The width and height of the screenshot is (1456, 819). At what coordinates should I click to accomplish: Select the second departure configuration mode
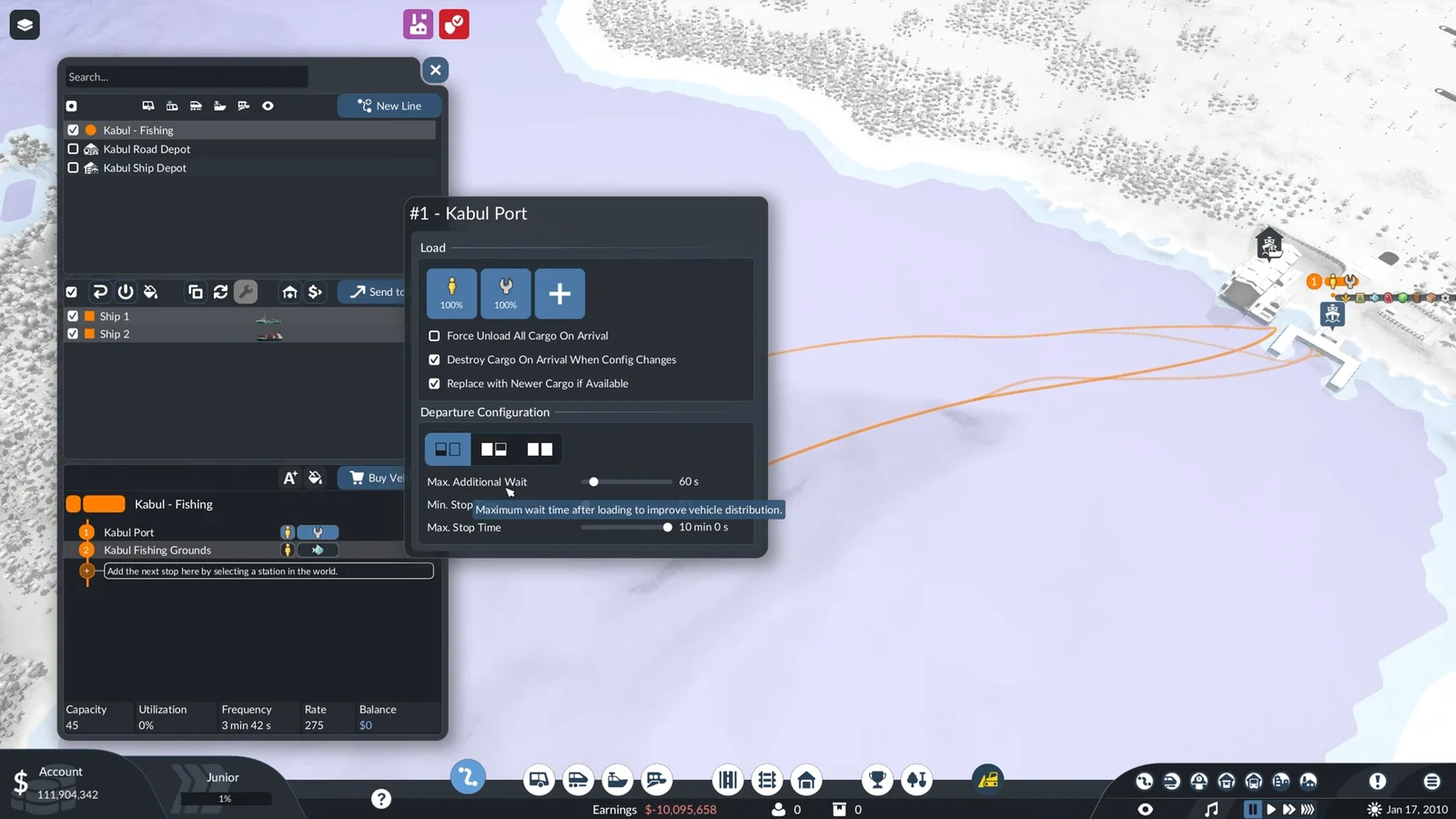494,449
